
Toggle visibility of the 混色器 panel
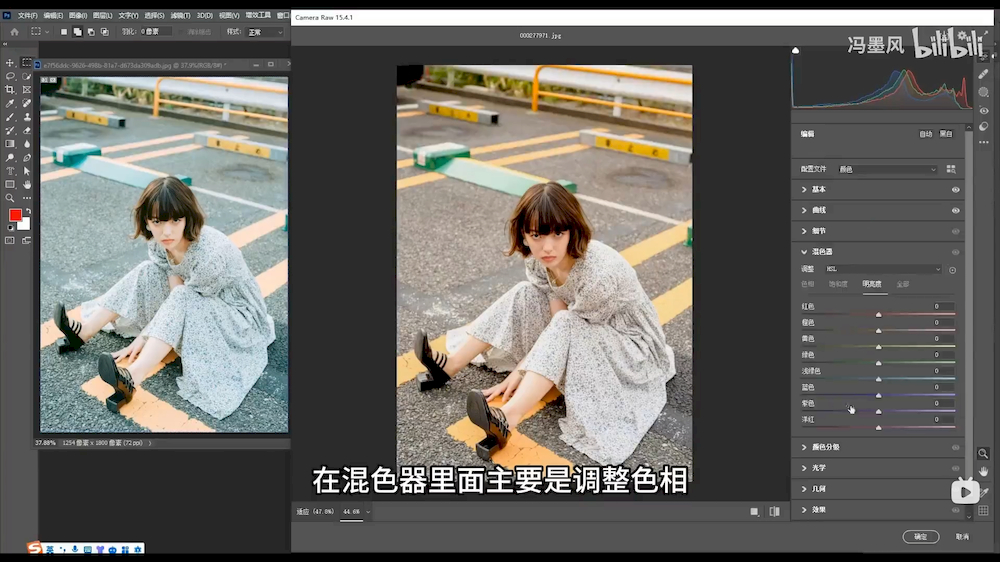click(x=955, y=252)
